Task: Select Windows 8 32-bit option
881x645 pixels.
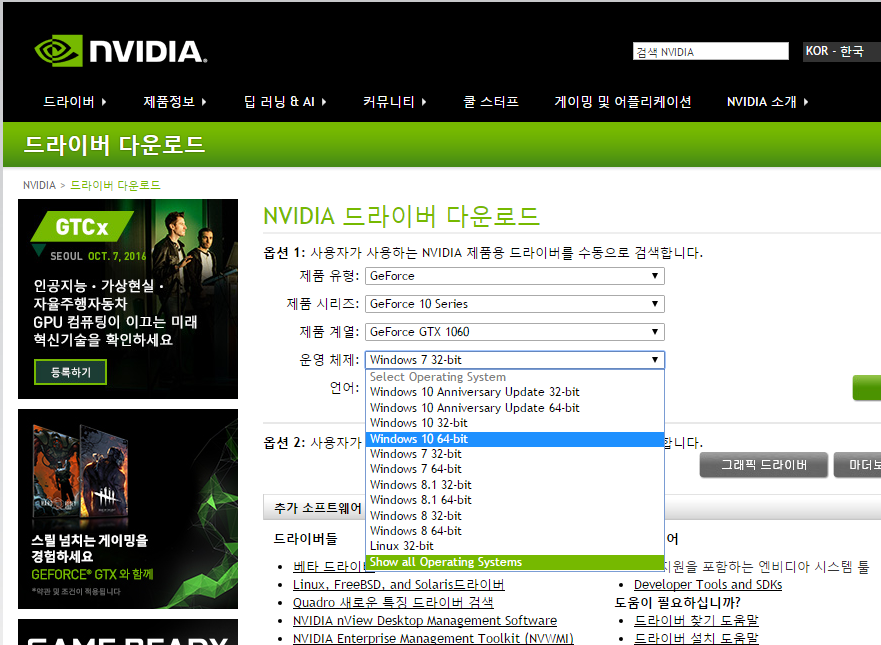Action: click(x=515, y=516)
